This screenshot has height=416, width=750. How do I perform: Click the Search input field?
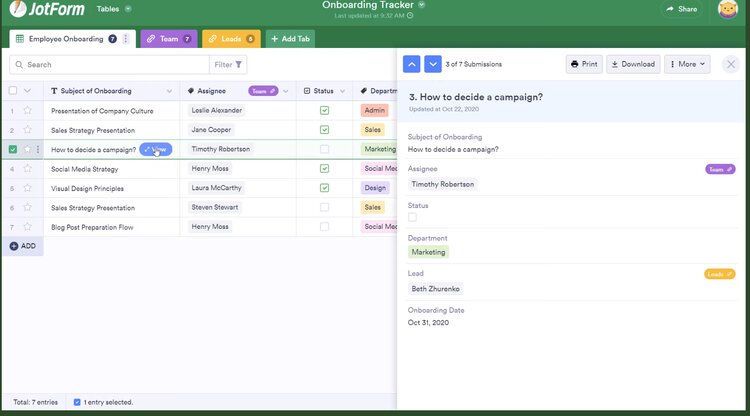point(110,65)
